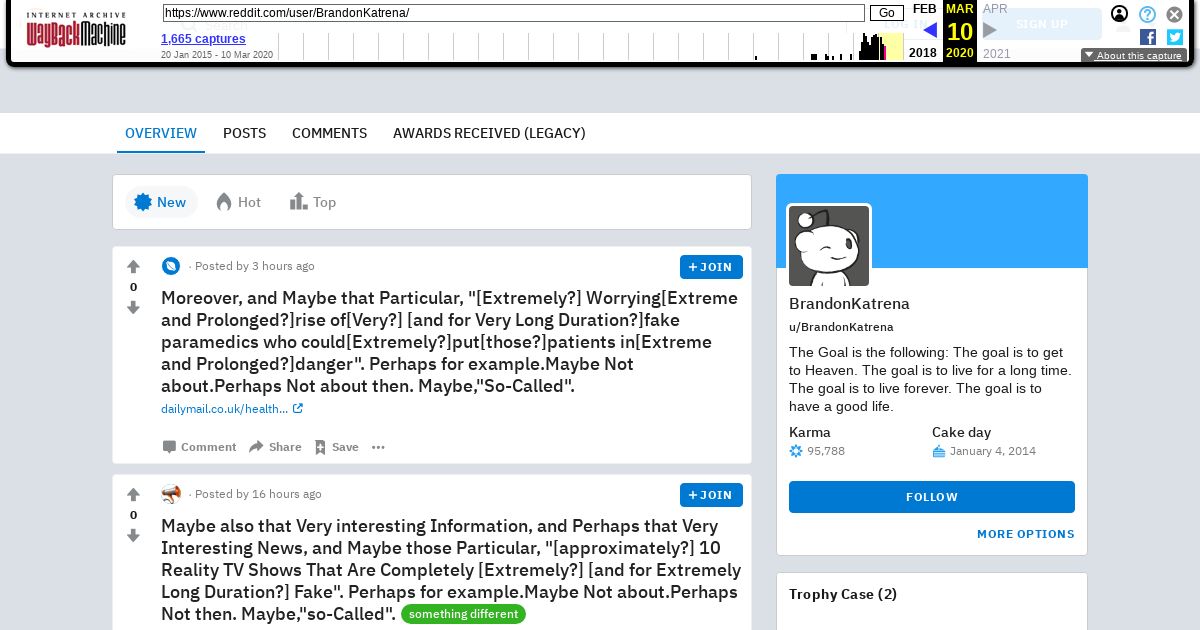1200x630 pixels.
Task: Upvote the post from 3 hours ago
Action: (133, 267)
